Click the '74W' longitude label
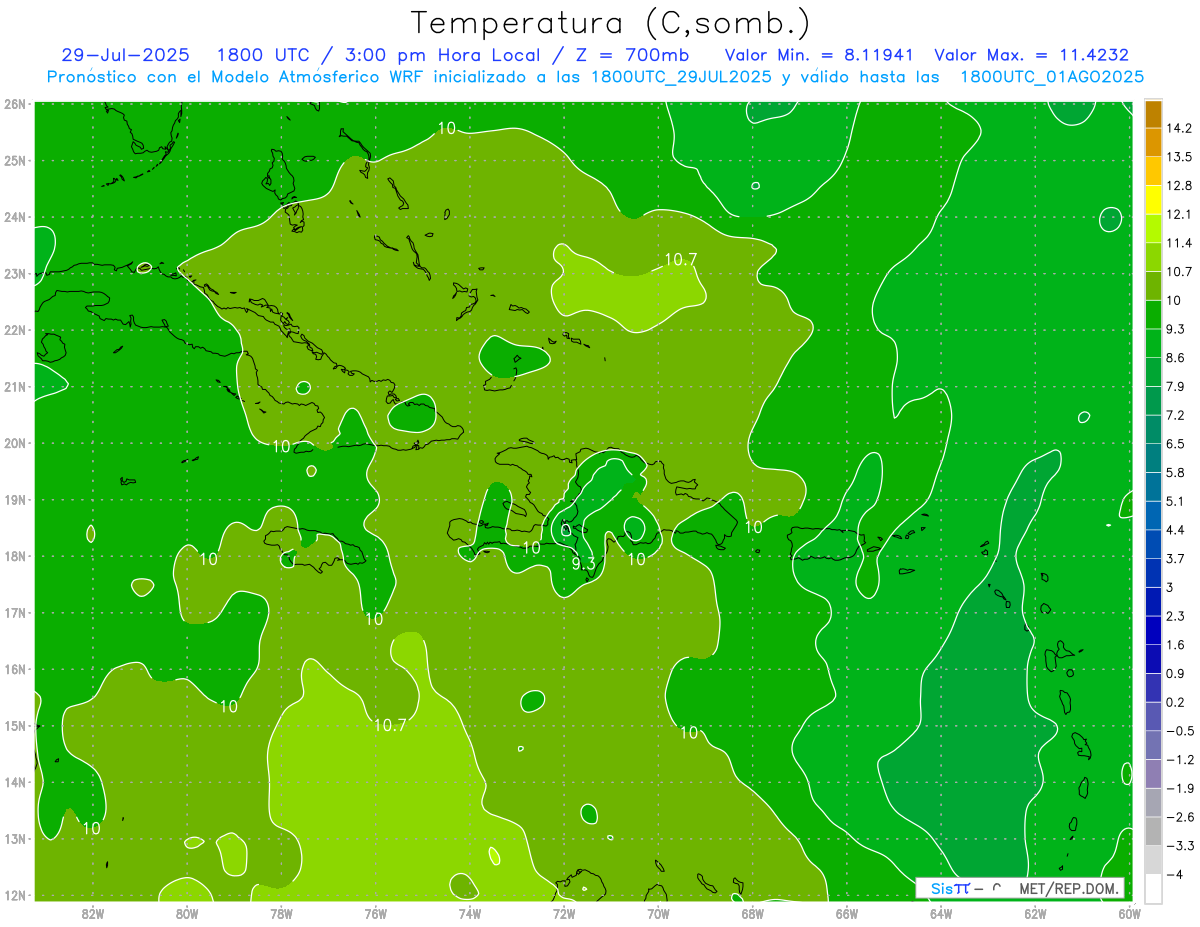Image resolution: width=1200 pixels, height=927 pixels. [x=469, y=912]
